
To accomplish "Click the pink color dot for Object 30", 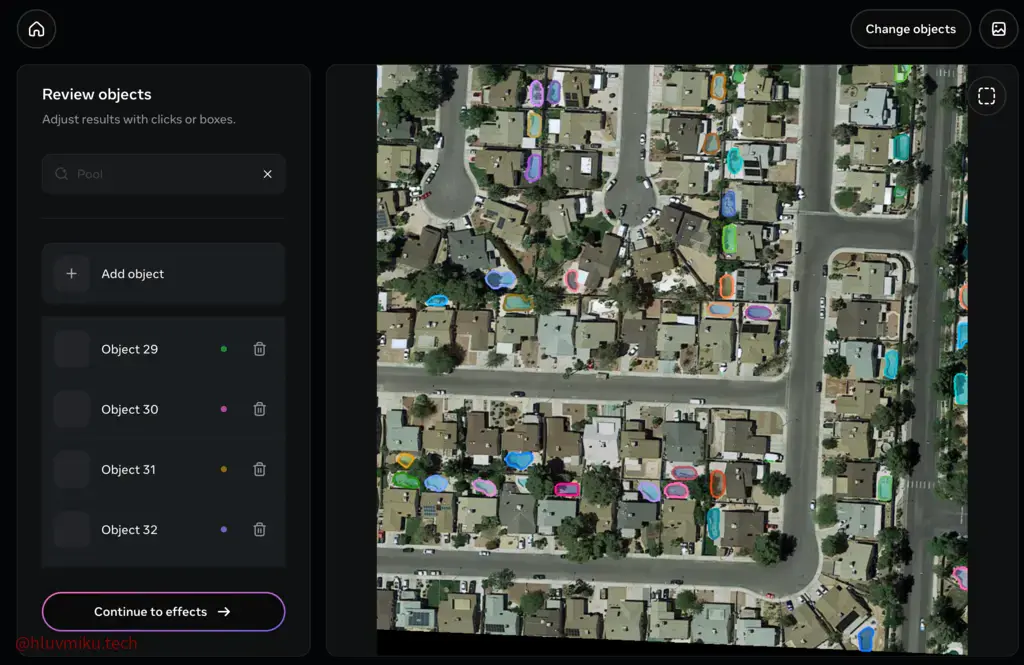I will [x=223, y=409].
